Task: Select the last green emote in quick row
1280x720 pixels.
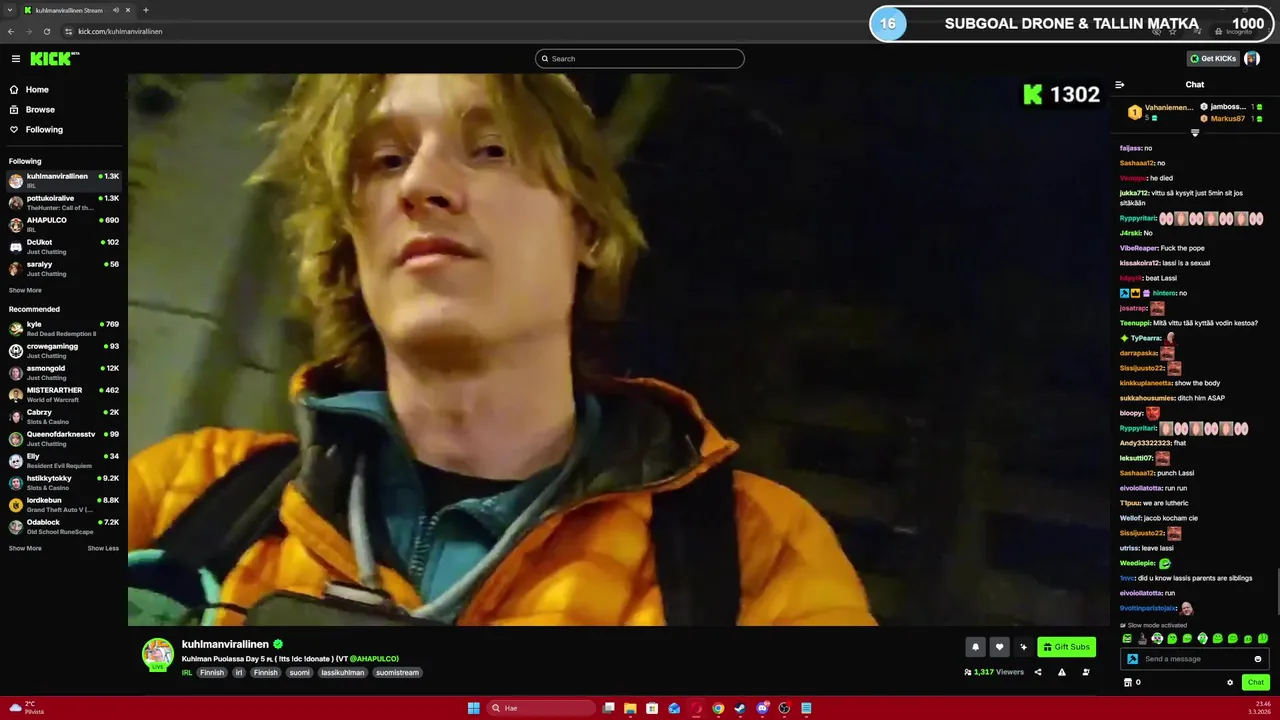Action: [x=1263, y=639]
